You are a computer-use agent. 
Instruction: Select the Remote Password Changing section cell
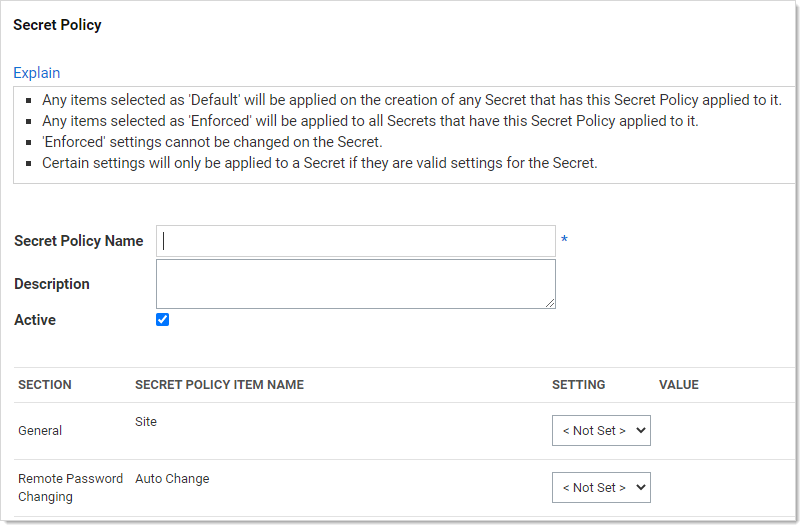click(x=70, y=488)
